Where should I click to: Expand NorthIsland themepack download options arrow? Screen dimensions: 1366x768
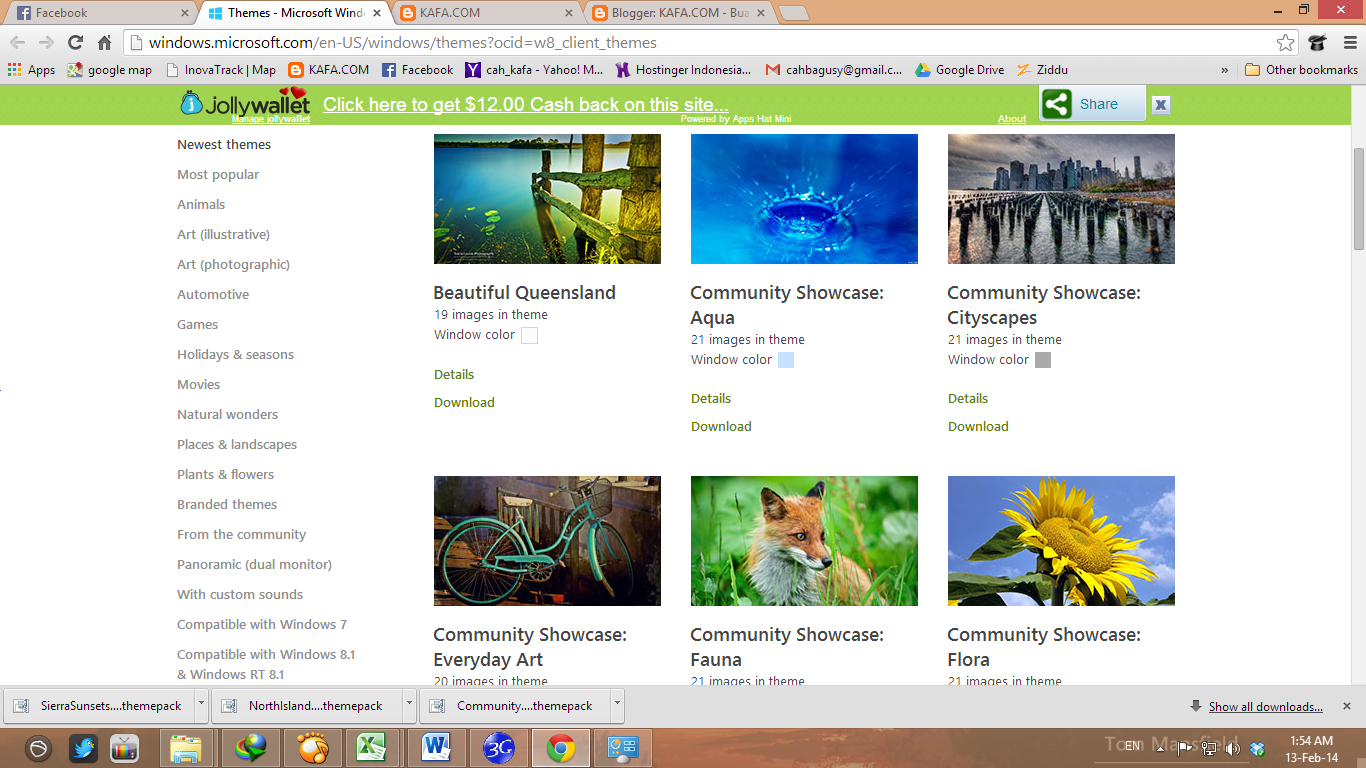point(409,705)
